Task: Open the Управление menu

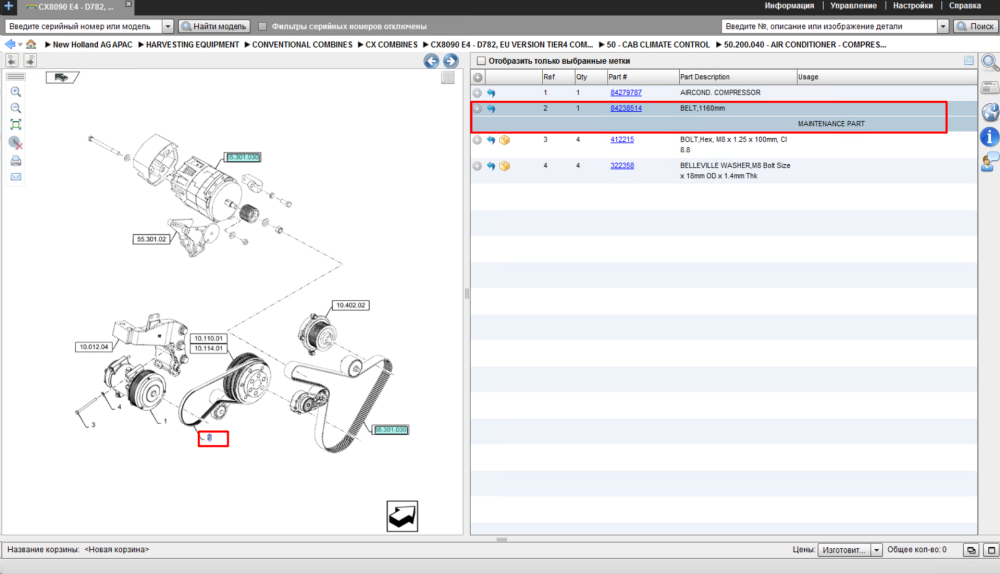Action: point(853,6)
